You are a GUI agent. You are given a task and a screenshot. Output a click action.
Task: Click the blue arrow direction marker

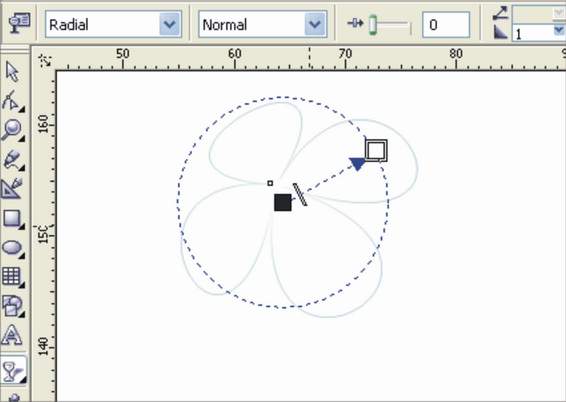coord(358,163)
